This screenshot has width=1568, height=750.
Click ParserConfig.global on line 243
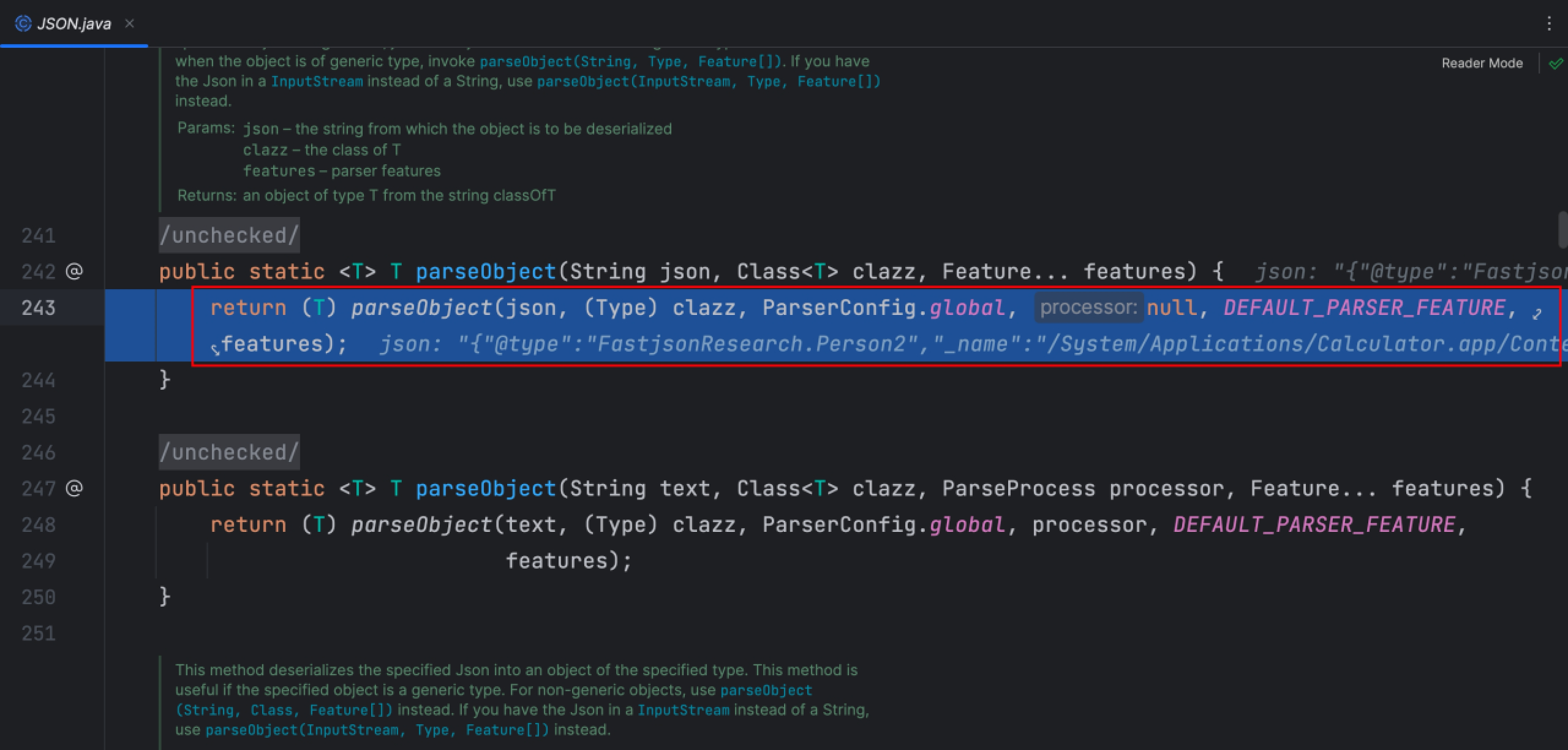[884, 307]
